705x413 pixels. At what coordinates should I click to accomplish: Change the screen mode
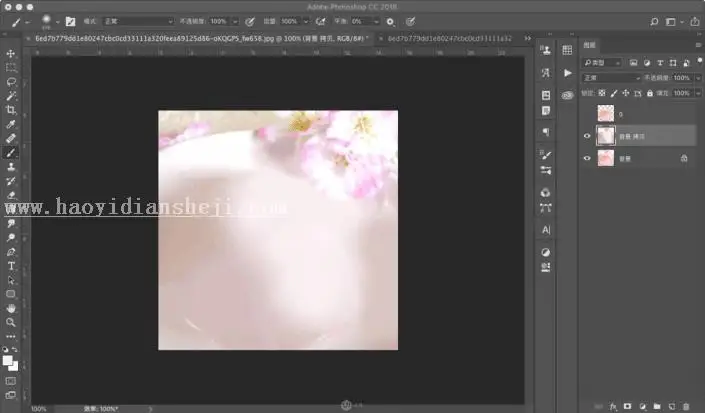pos(11,395)
